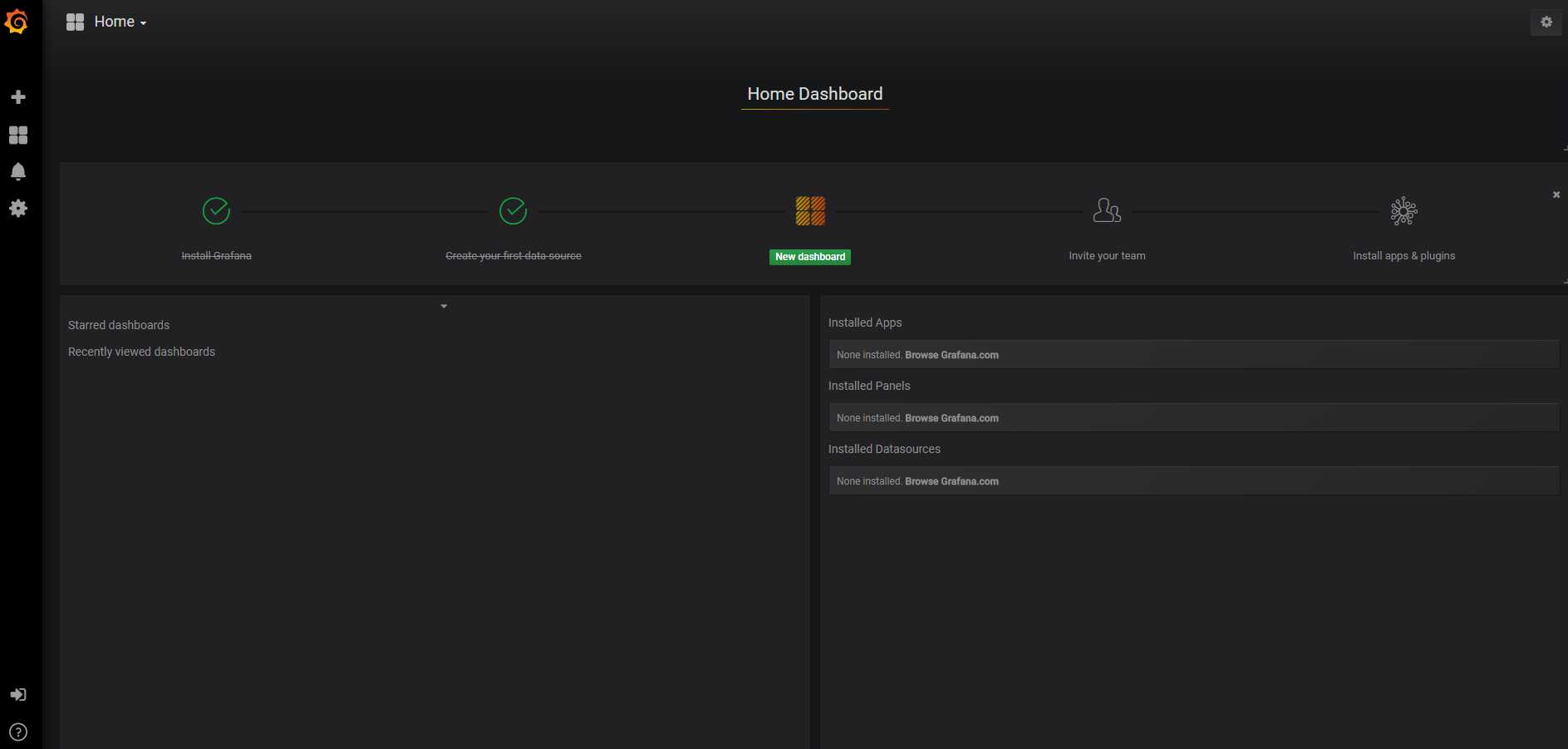This screenshot has height=749, width=1568.
Task: Click the Recently viewed dashboards heading
Action: click(x=141, y=352)
